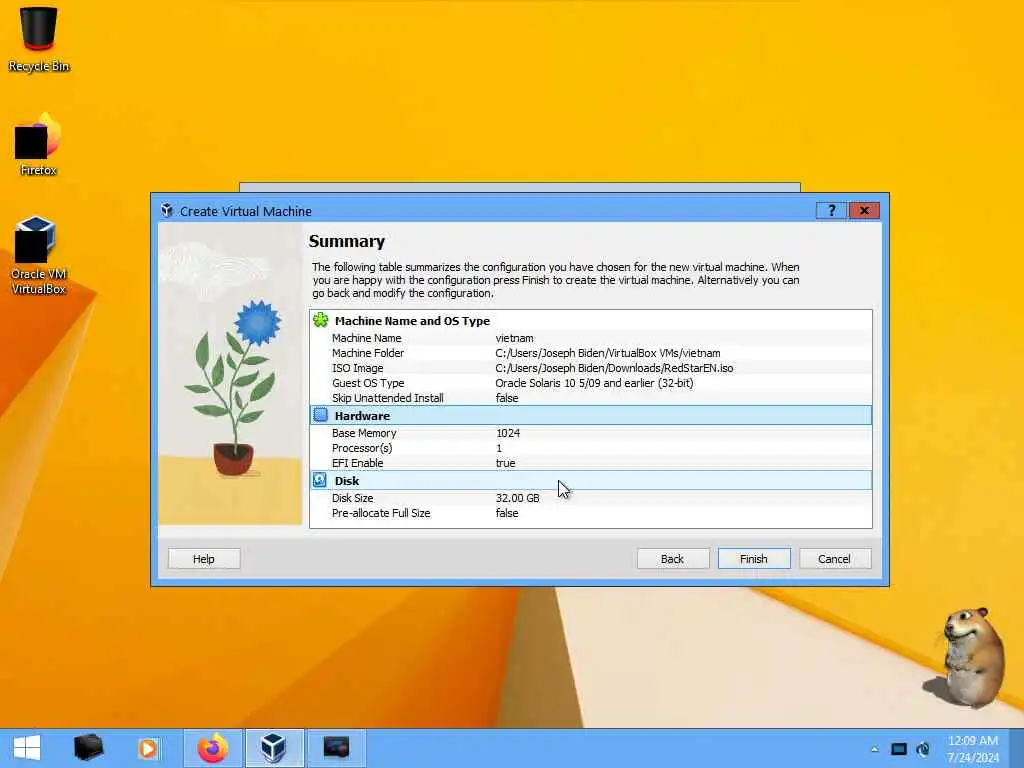This screenshot has height=768, width=1024.
Task: Select the Hardware section header
Action: click(x=591, y=415)
